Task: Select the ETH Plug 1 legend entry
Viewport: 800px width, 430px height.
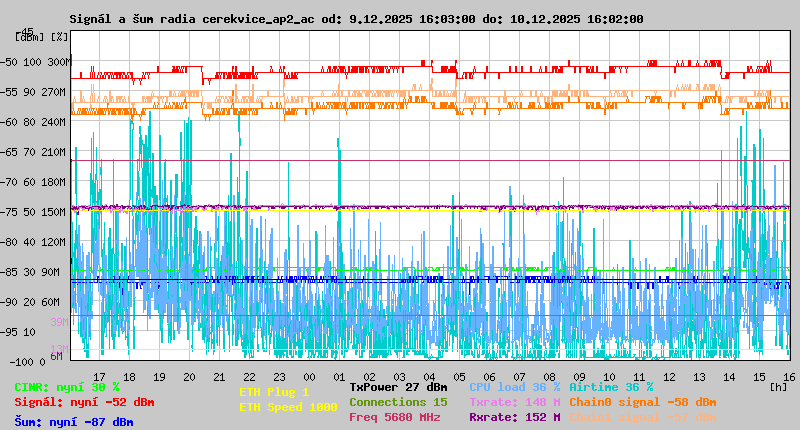Action: pyautogui.click(x=274, y=392)
